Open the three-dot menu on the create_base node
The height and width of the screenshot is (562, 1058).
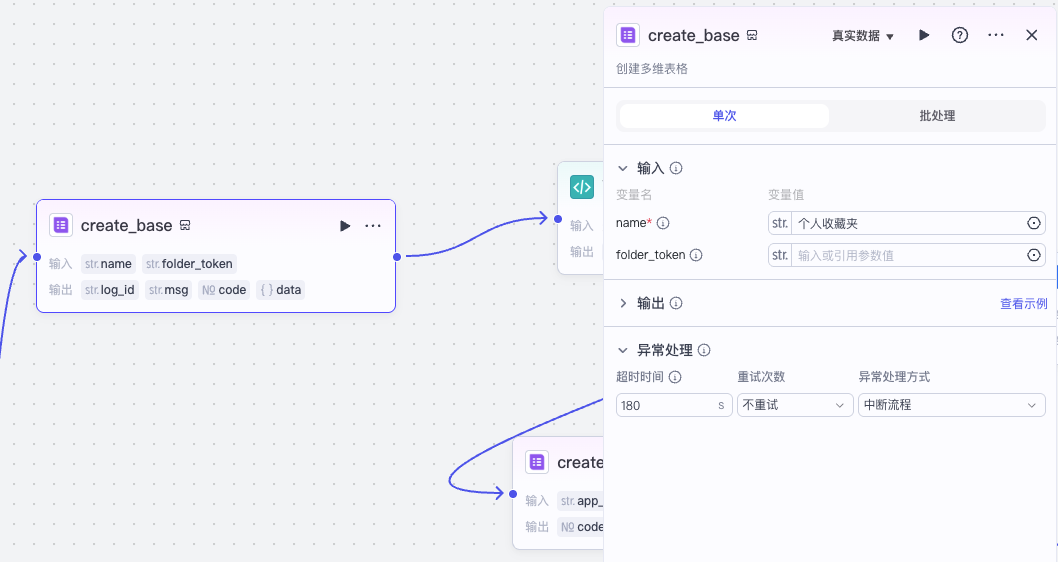(373, 225)
